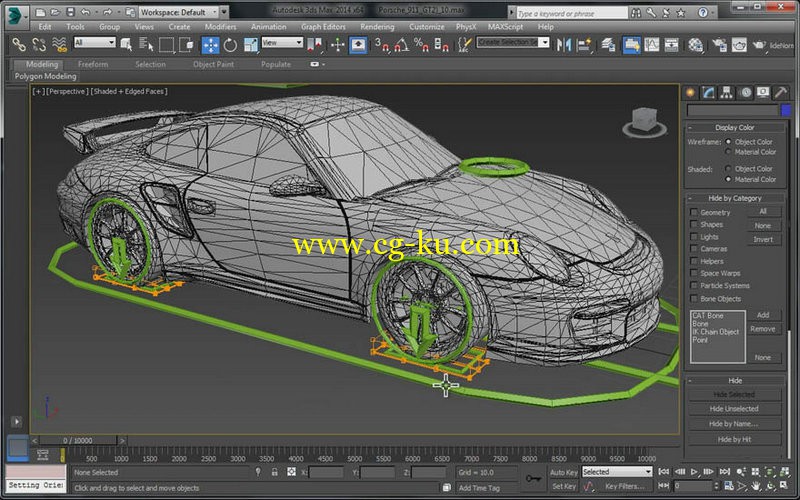
Task: Click the Hide by Hit button
Action: 734,439
